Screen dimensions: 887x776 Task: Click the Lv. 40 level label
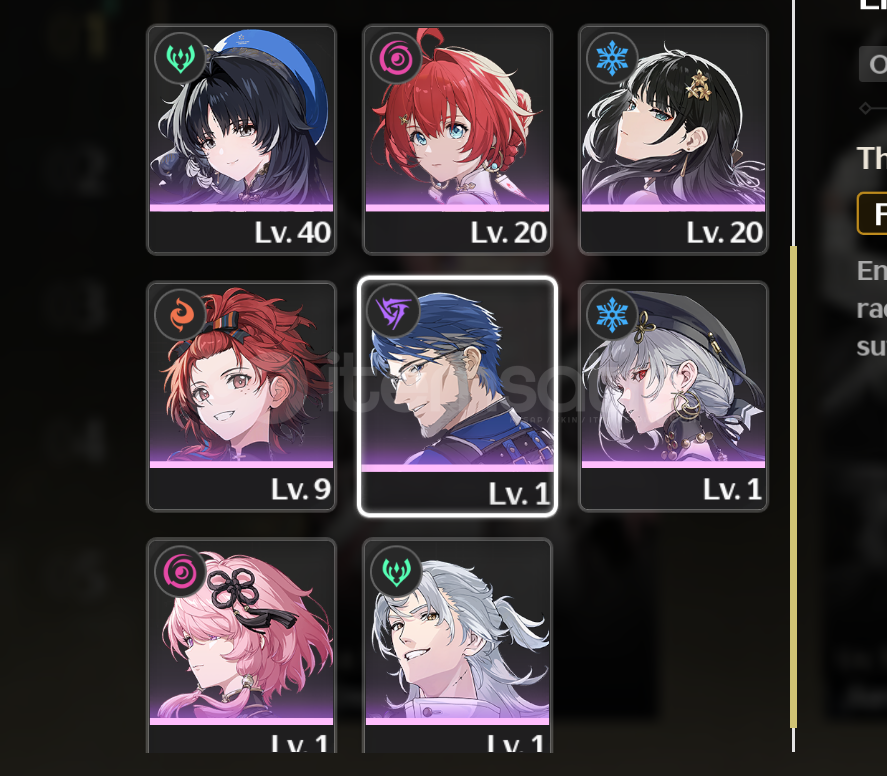click(x=292, y=232)
